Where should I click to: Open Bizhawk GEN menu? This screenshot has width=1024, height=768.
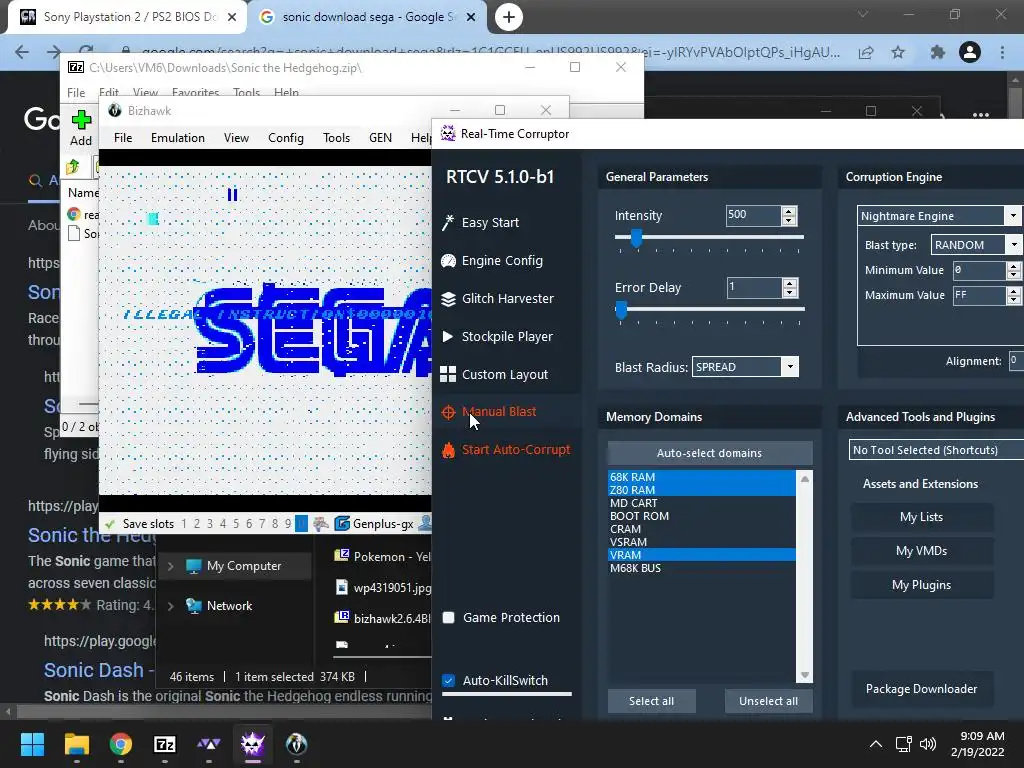point(380,138)
